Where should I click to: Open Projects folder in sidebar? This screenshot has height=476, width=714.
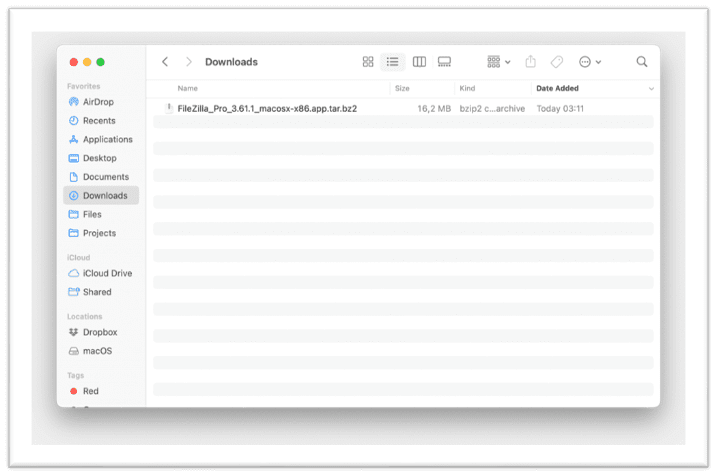pos(101,233)
